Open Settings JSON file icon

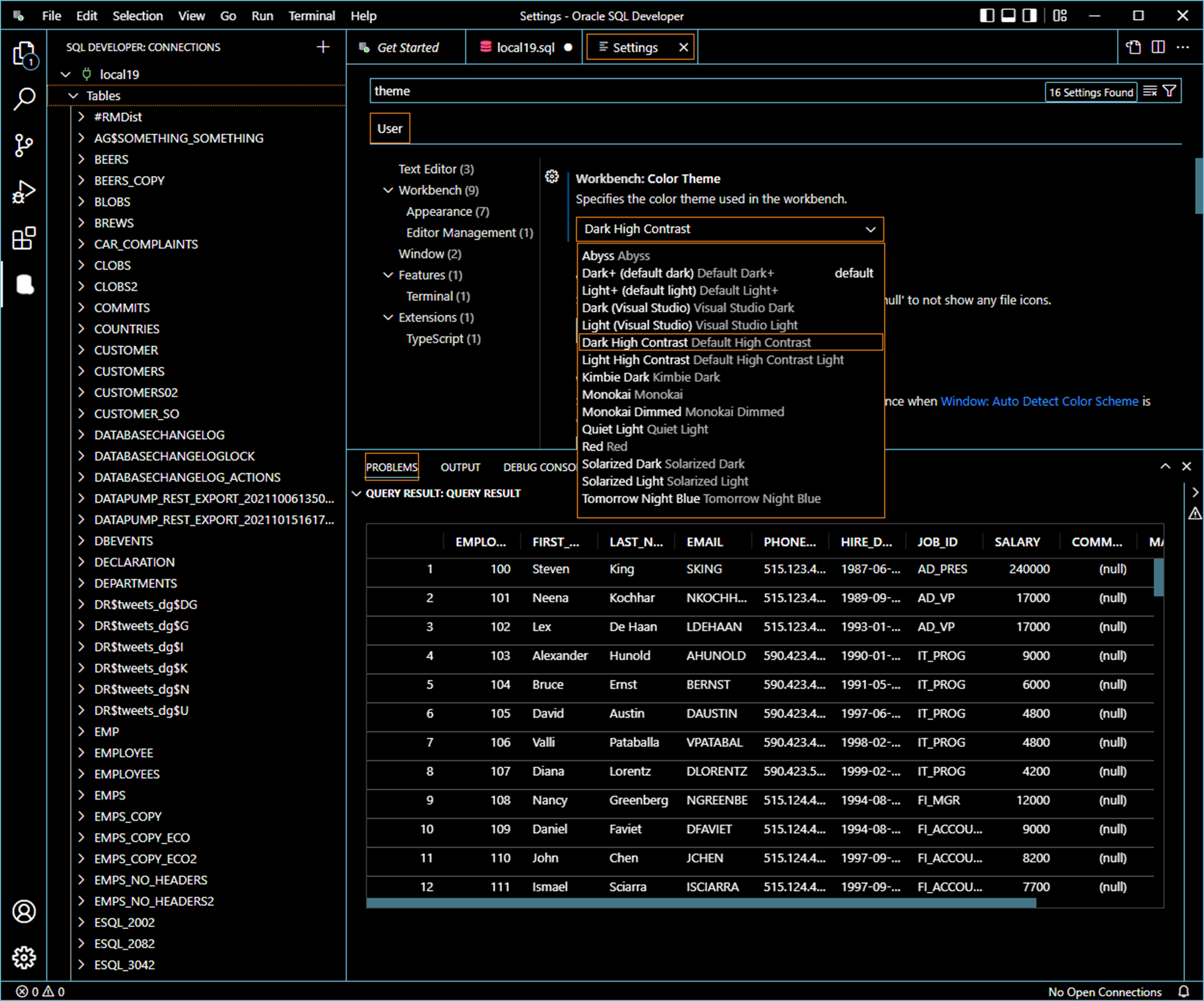[x=1133, y=47]
